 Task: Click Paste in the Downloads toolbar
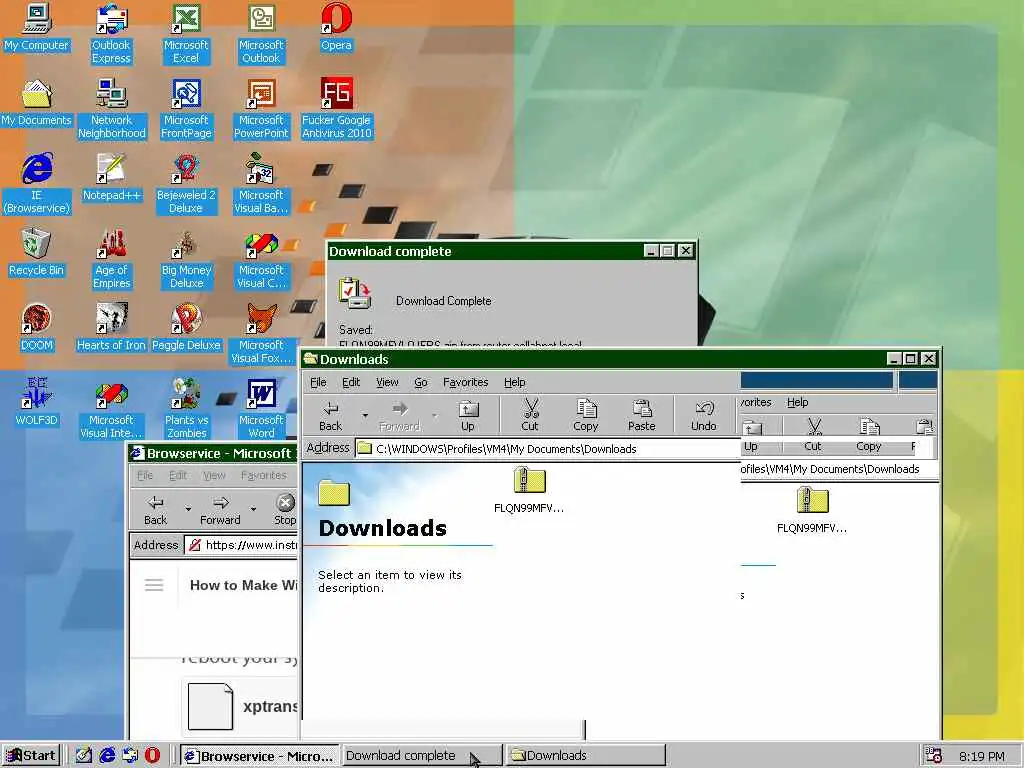641,416
